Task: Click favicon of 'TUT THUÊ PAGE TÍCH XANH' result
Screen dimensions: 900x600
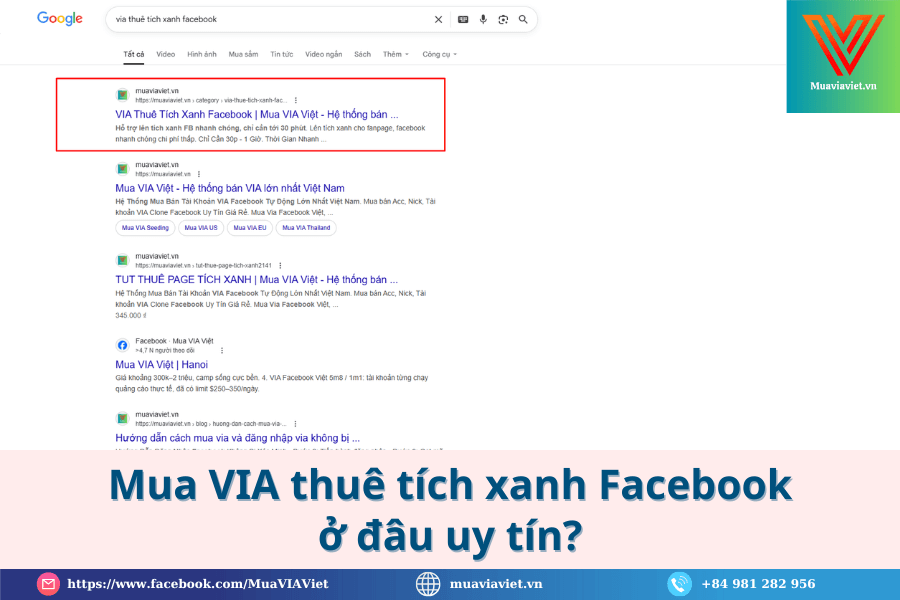Action: tap(122, 261)
